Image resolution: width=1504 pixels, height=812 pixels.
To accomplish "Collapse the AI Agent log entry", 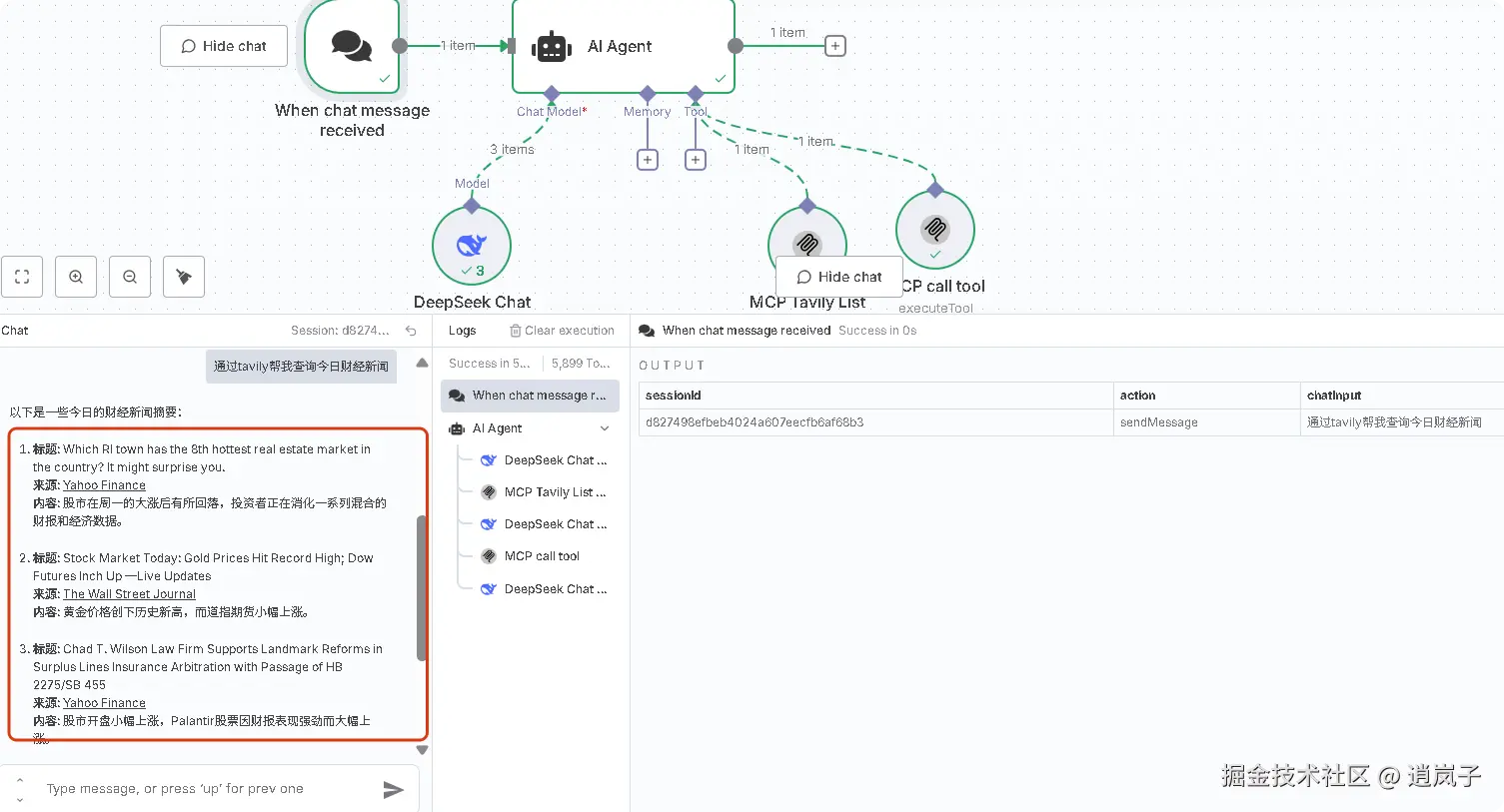I will point(605,428).
